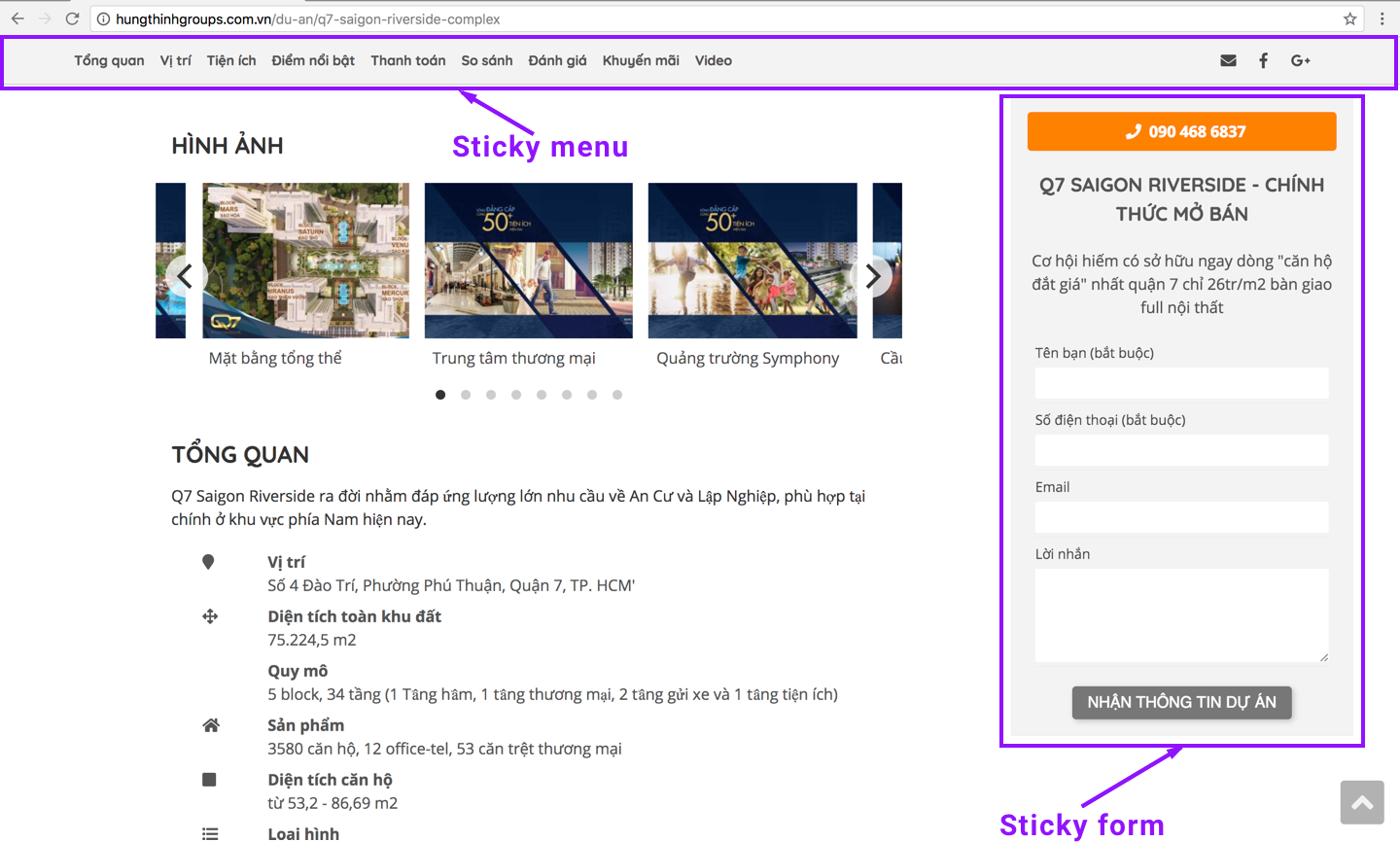Click the form title Q7 Saigon Riverside
Screen dimensions: 1400x842
[x=1181, y=199]
